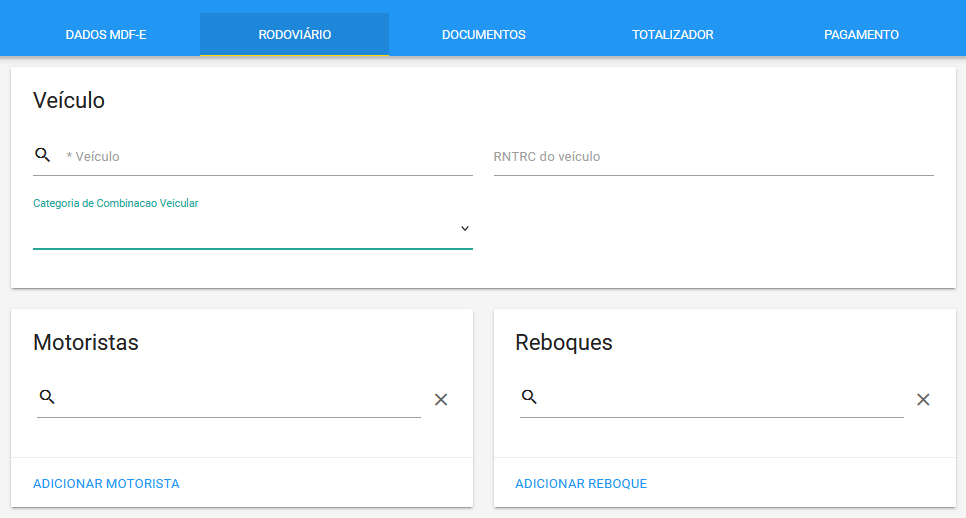Image resolution: width=966 pixels, height=518 pixels.
Task: Click the Veículo section heading
Action: point(69,100)
